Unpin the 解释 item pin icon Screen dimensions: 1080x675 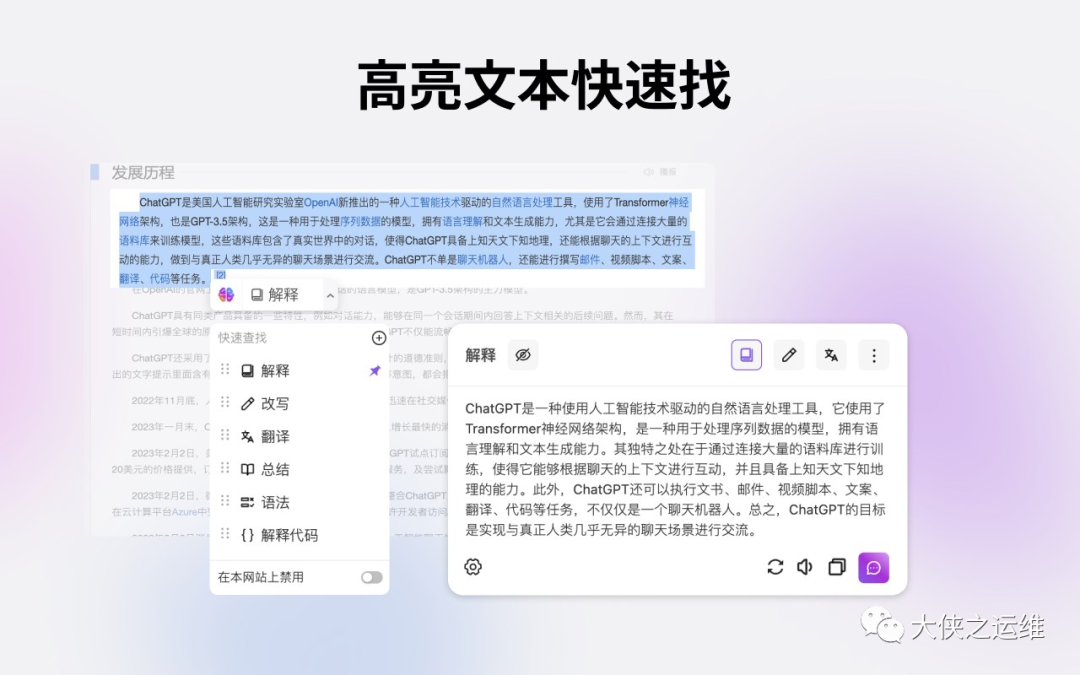375,371
